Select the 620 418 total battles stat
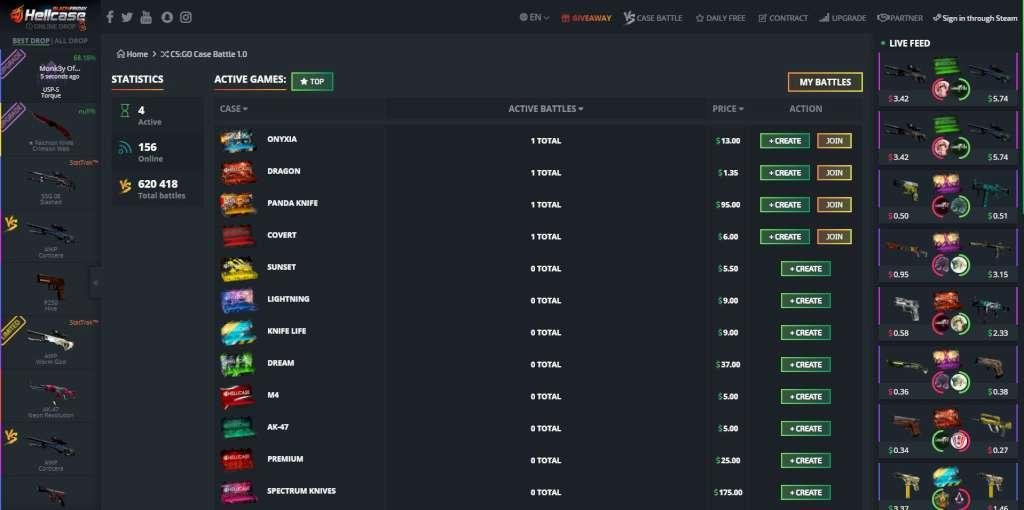Image resolution: width=1024 pixels, height=510 pixels. (x=157, y=189)
